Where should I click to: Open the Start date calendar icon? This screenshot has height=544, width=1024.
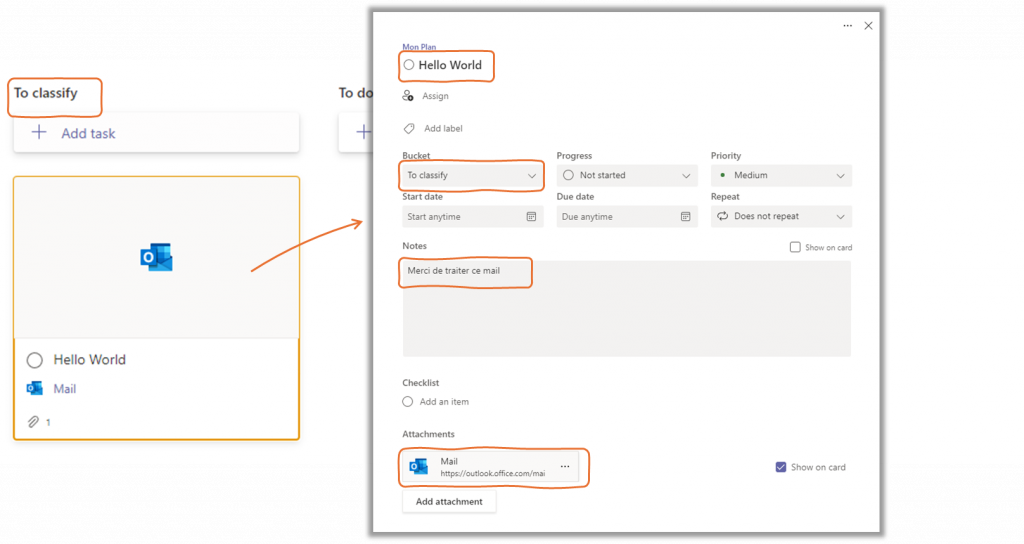[531, 217]
